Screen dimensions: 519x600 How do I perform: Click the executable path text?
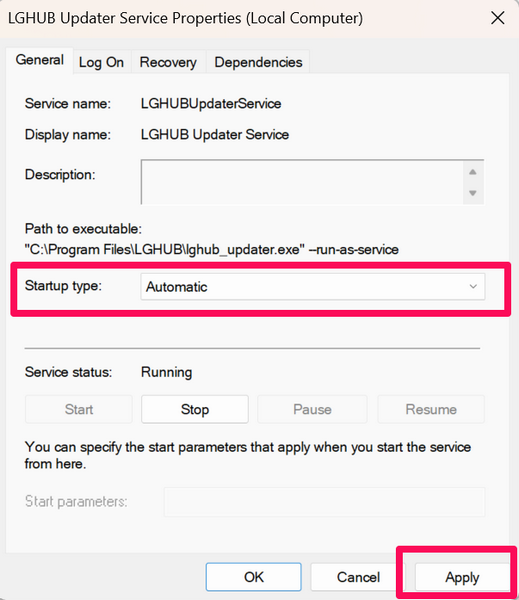click(212, 249)
